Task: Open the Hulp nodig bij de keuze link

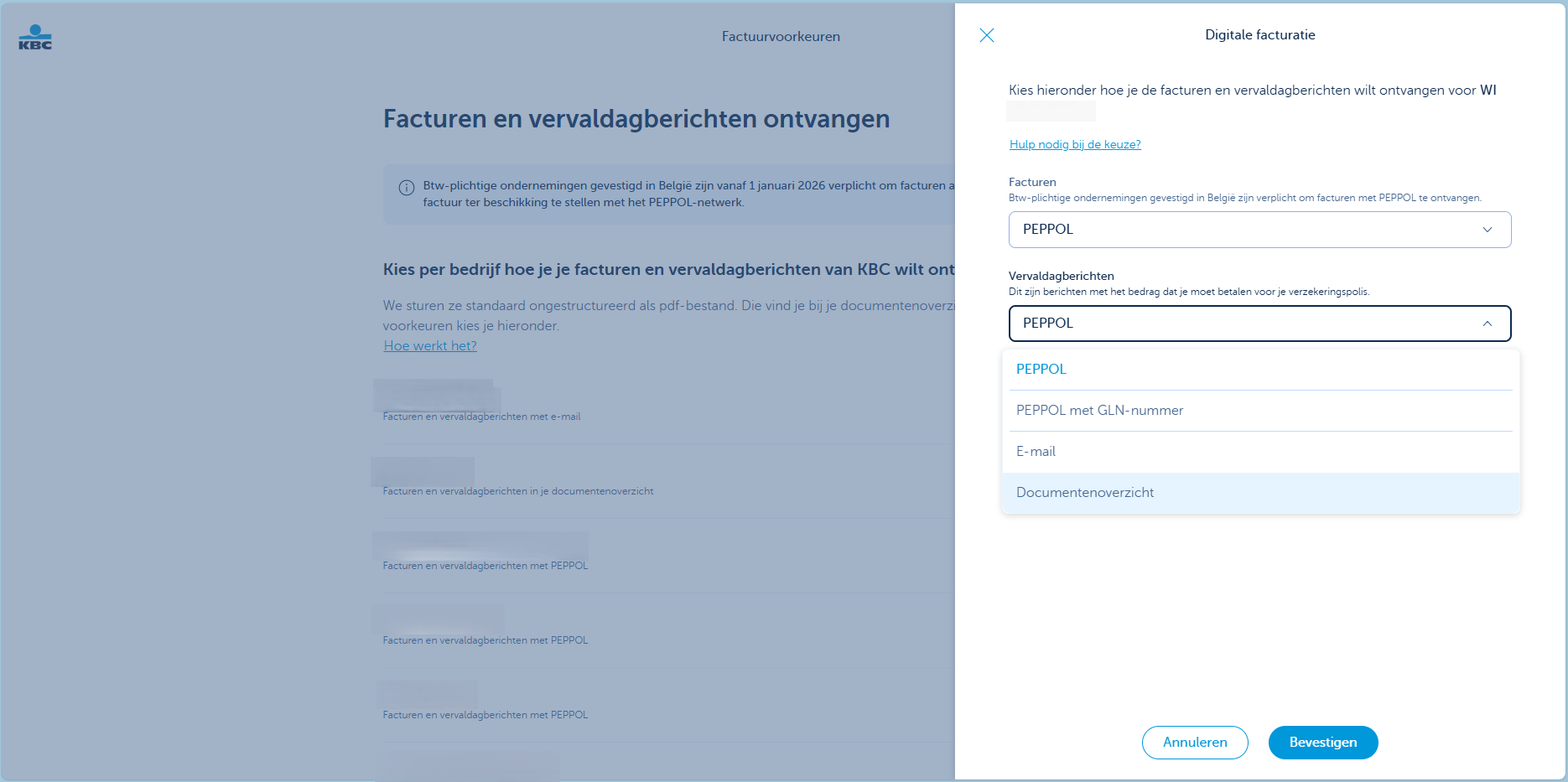Action: 1074,144
